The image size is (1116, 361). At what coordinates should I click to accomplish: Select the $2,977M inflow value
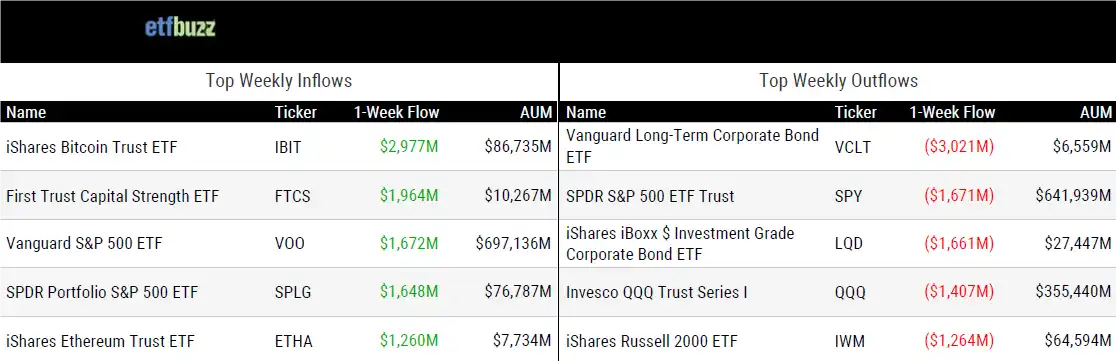point(409,147)
